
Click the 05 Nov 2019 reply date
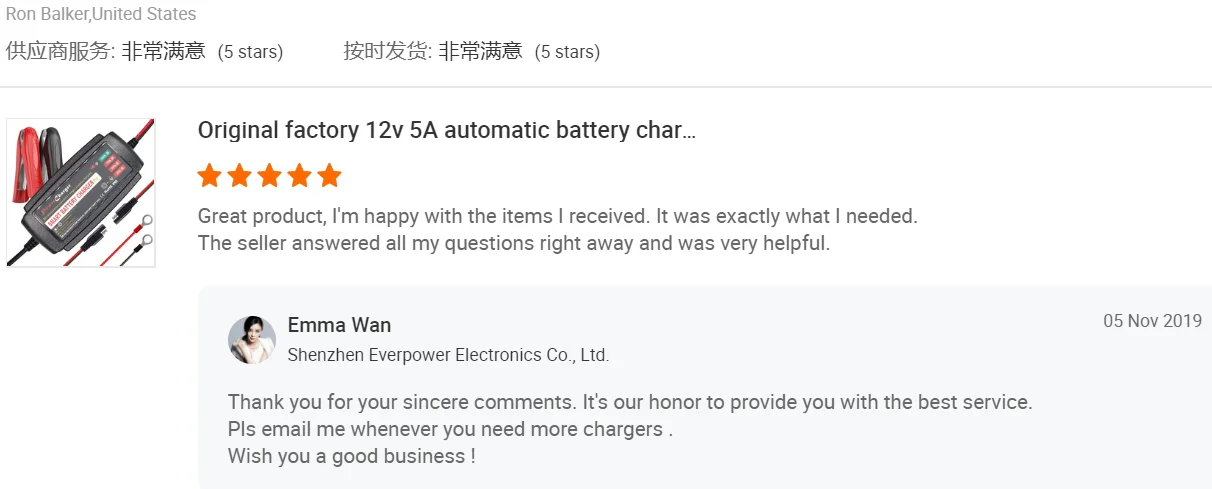(x=1152, y=321)
